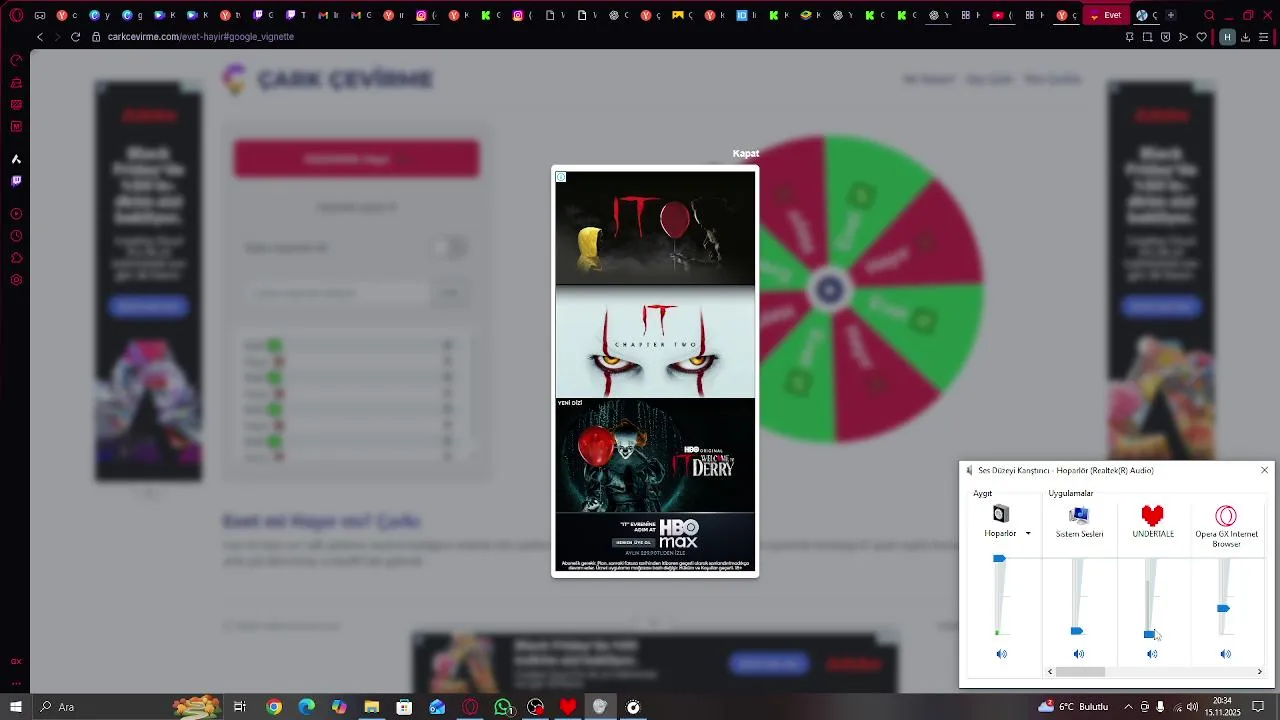Click the Hoparlör speaker device icon
The height and width of the screenshot is (720, 1280).
pyautogui.click(x=1000, y=514)
